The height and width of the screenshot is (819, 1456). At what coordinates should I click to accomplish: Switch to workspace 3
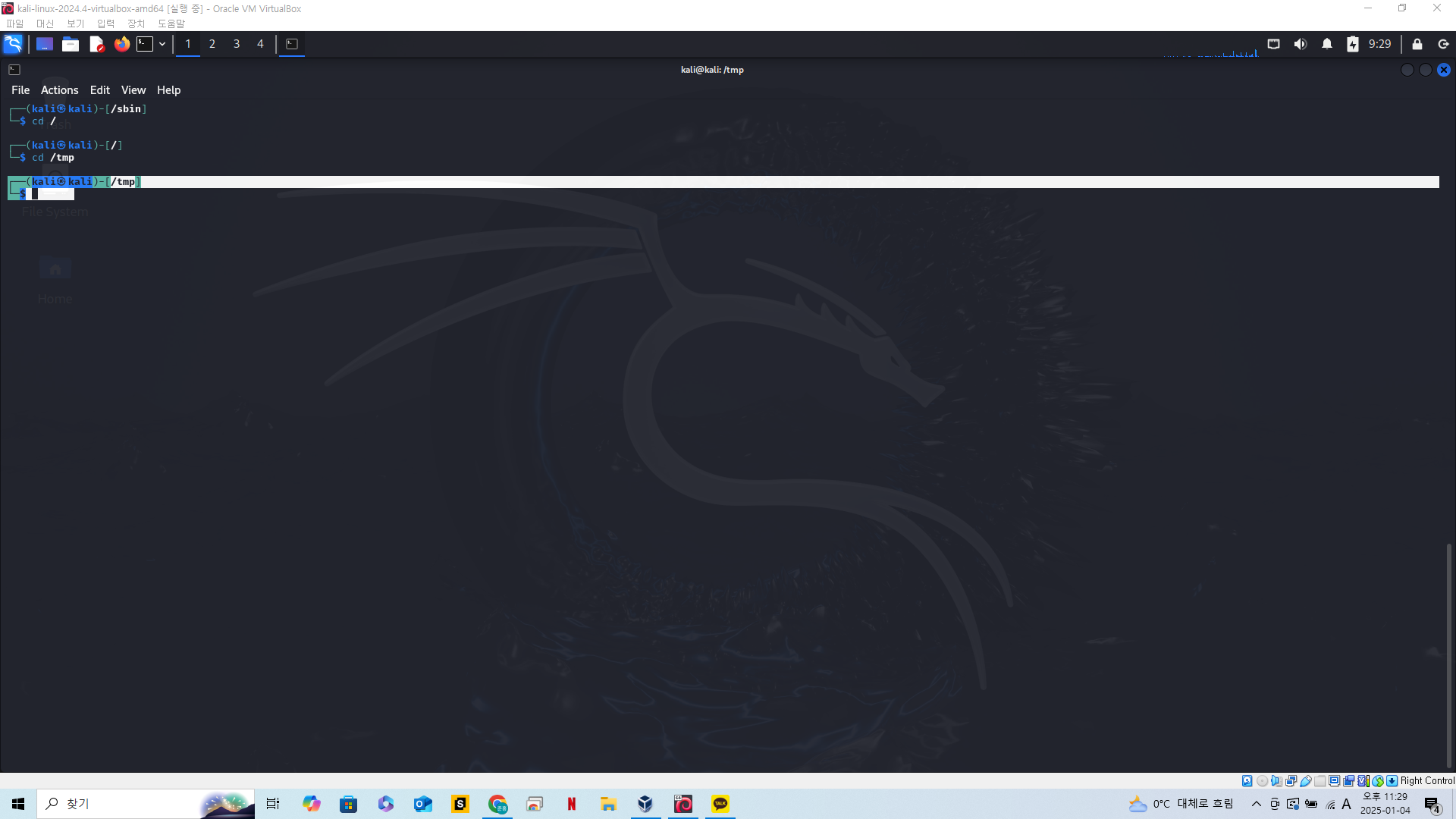tap(237, 44)
